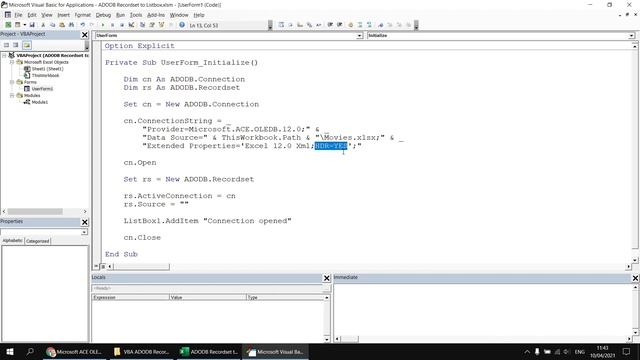
Task: Click the Uncomment Block toolbar icon
Action: coord(369,25)
